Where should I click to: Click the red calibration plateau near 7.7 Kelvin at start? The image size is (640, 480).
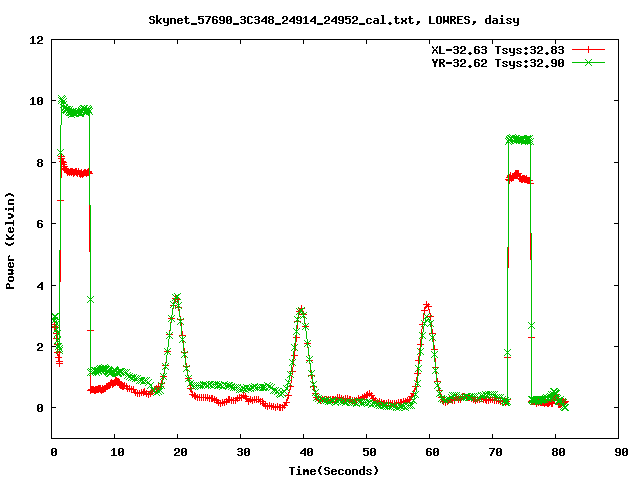click(76, 173)
